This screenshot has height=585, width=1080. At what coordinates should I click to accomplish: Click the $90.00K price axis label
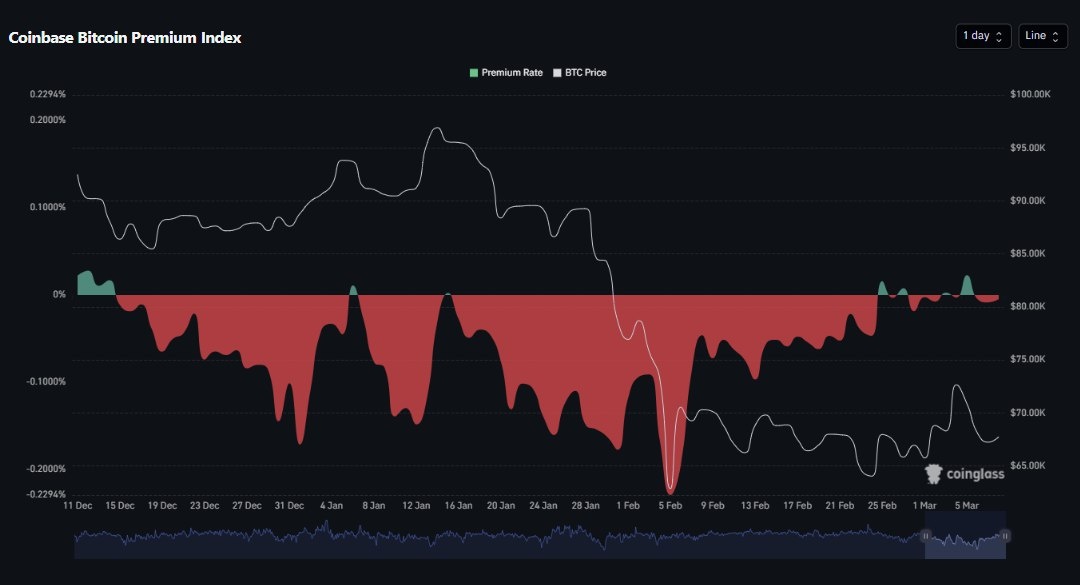coord(1028,201)
